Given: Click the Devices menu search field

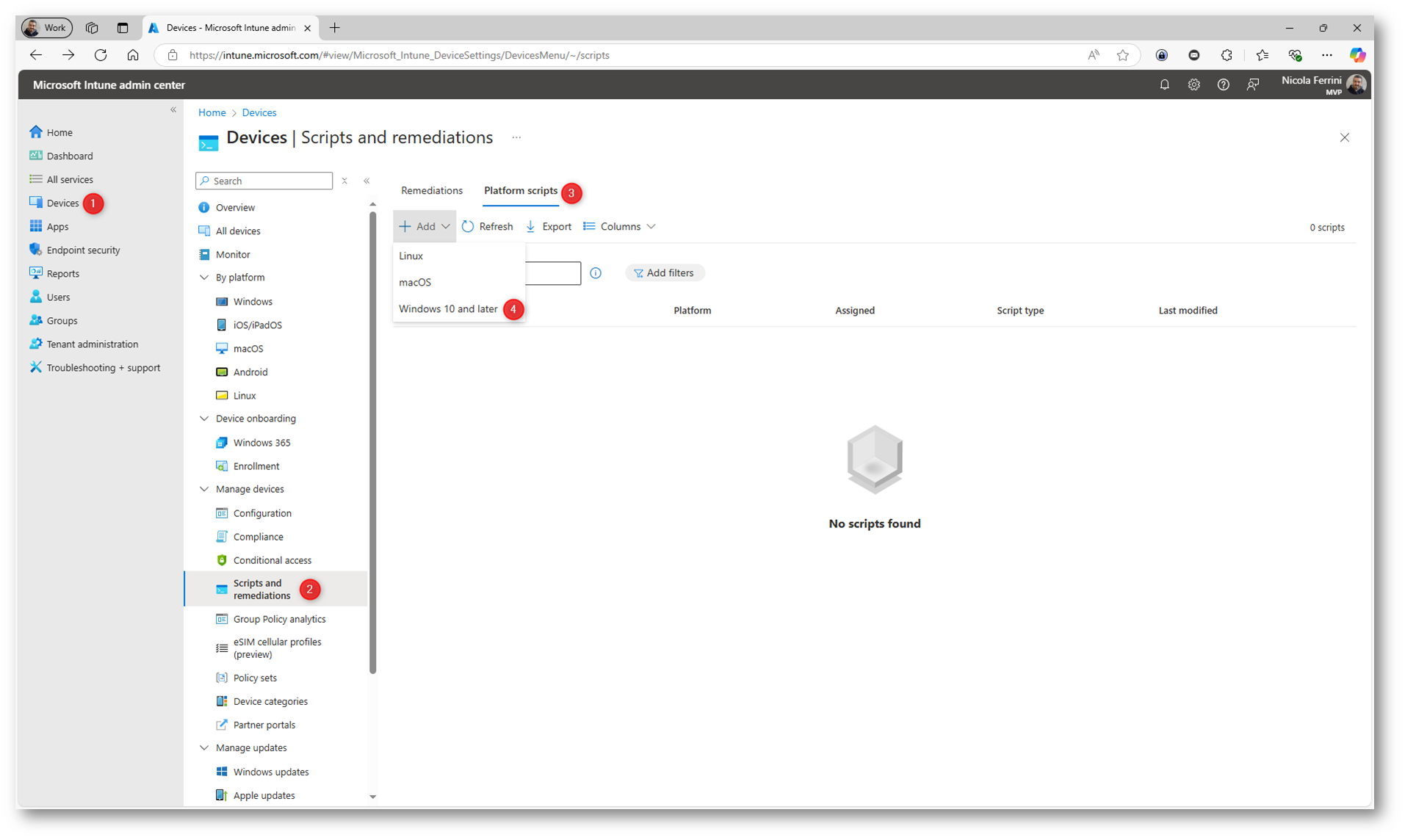Looking at the screenshot, I should click(264, 181).
